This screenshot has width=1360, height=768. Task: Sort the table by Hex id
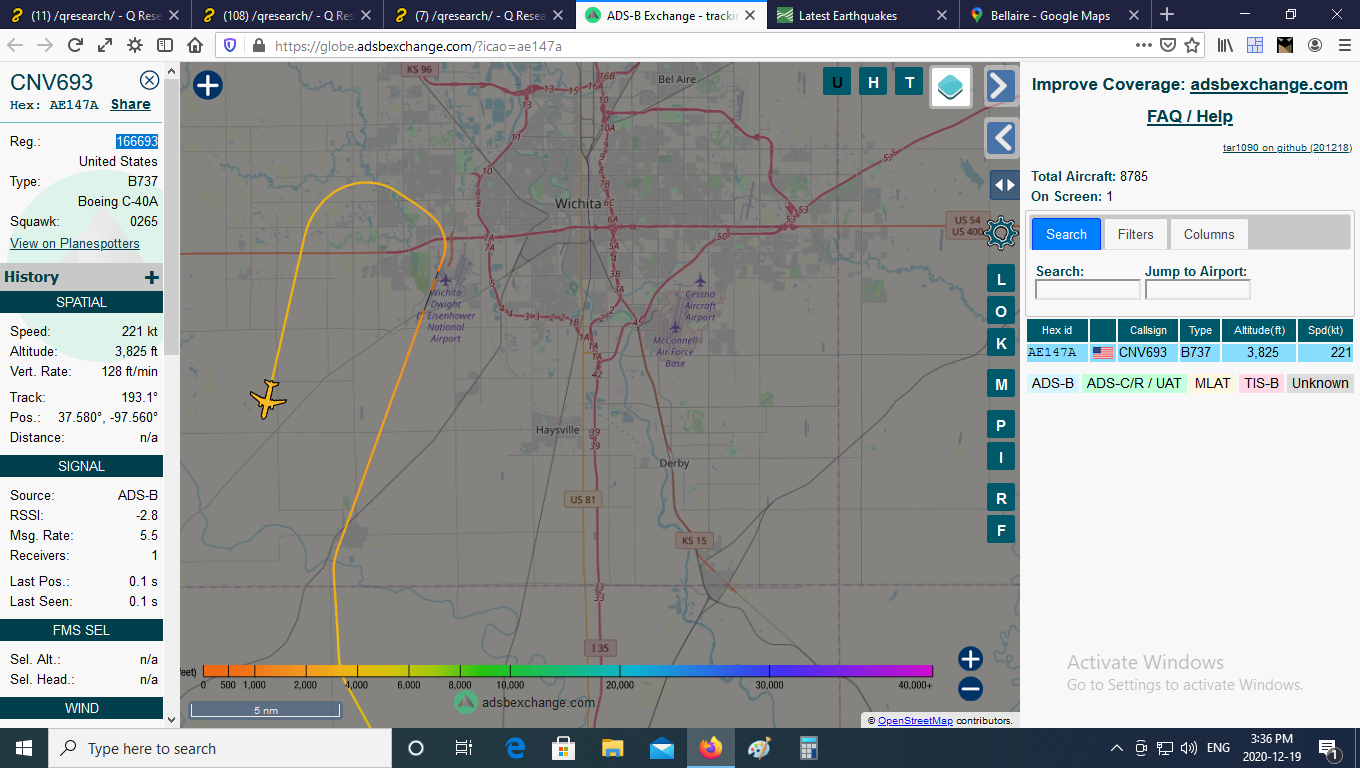click(x=1057, y=330)
